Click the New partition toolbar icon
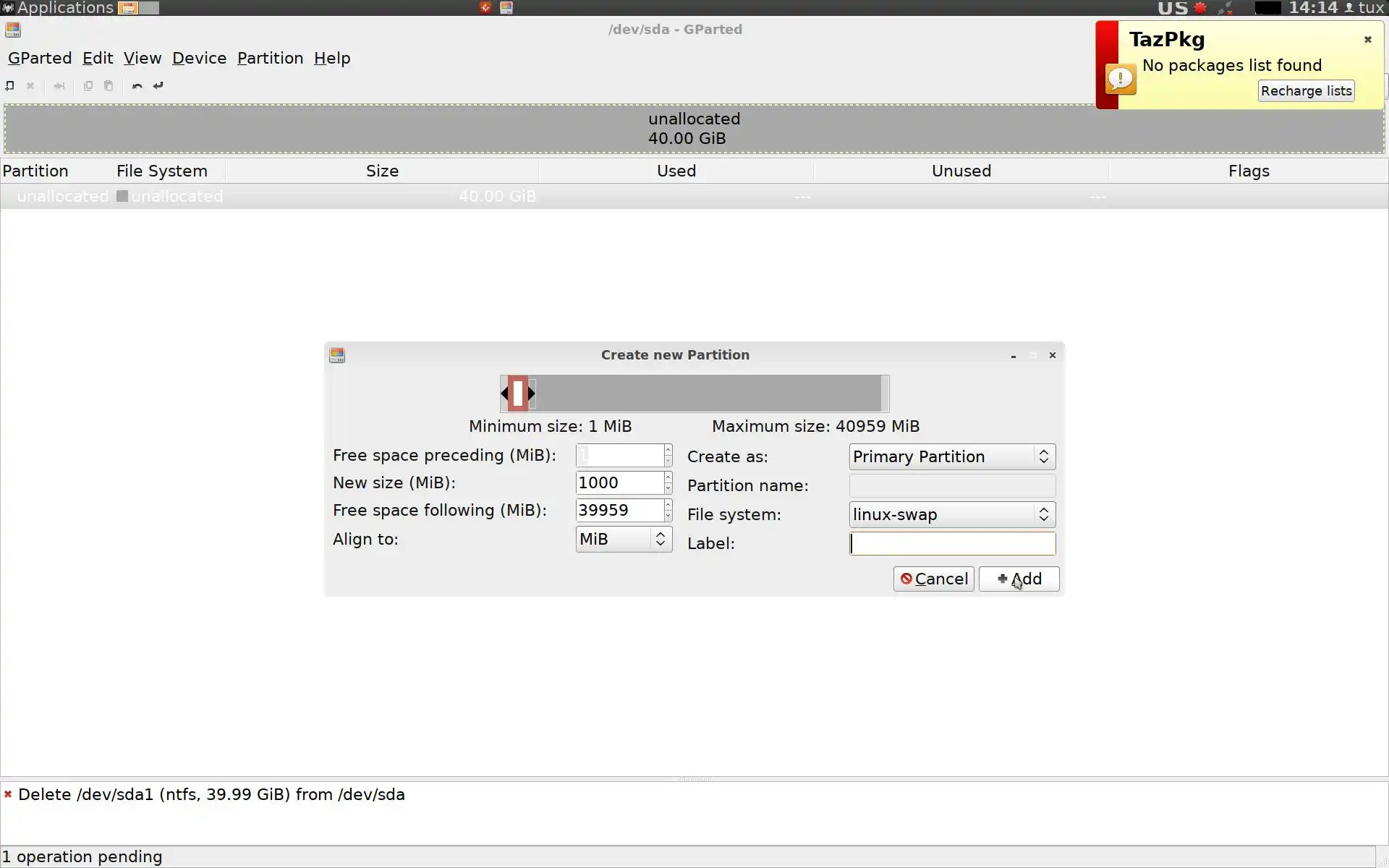The width and height of the screenshot is (1389, 868). (x=10, y=85)
